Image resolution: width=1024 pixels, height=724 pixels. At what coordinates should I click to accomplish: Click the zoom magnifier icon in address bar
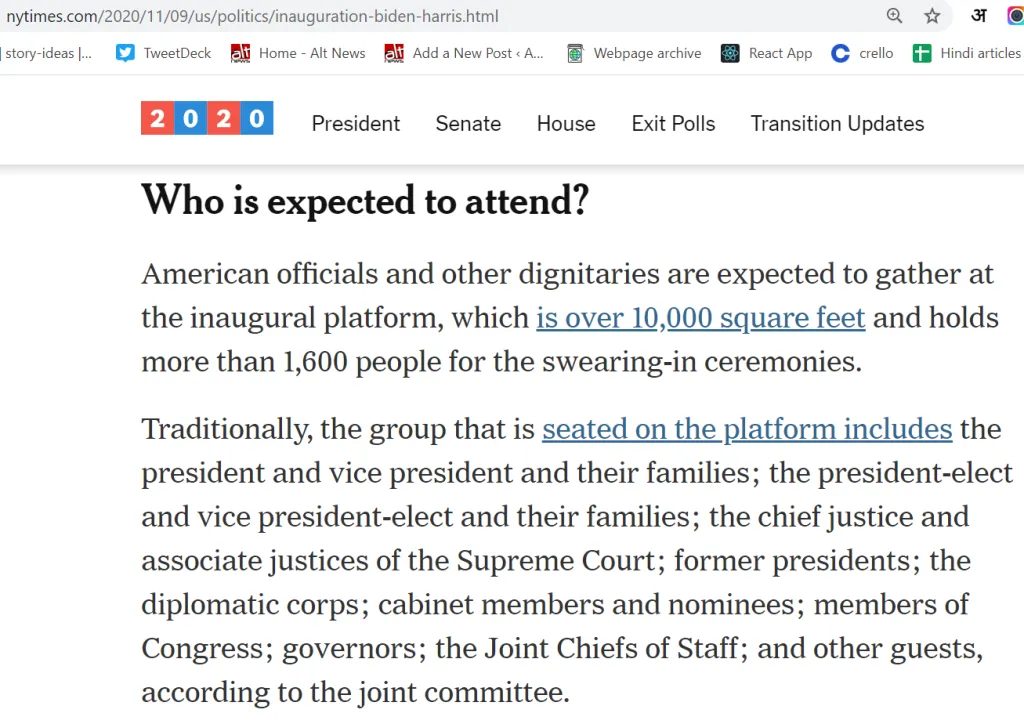894,16
